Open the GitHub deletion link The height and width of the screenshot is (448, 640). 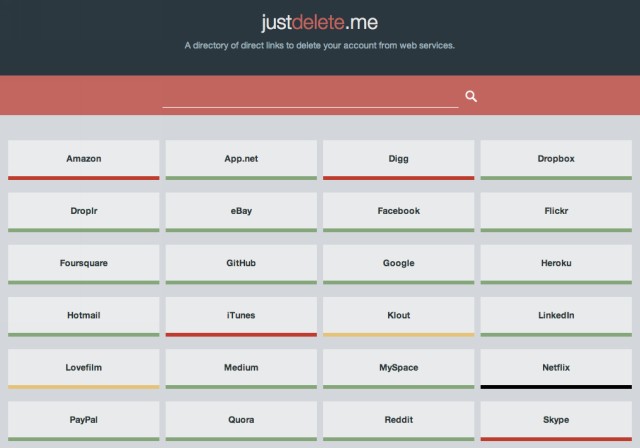[241, 264]
